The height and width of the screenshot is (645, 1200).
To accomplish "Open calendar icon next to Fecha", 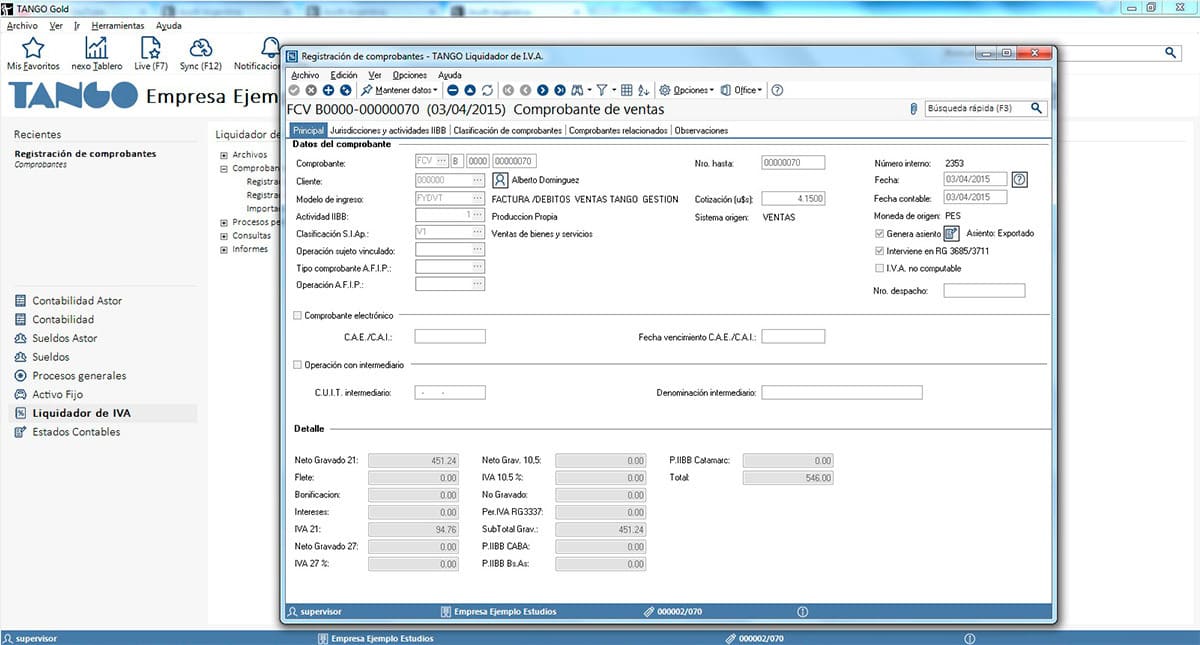I will [1020, 180].
